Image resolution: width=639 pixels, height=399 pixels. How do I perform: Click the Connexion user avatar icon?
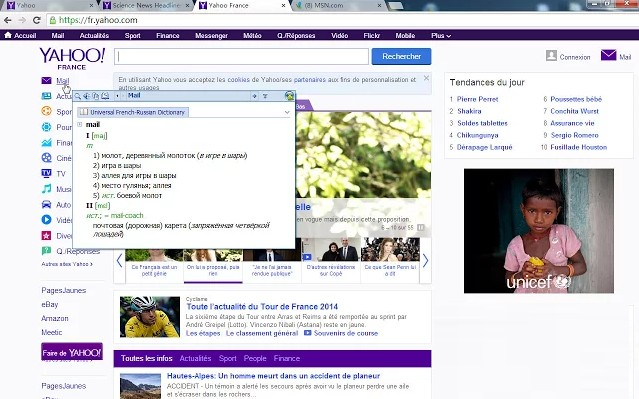pyautogui.click(x=551, y=56)
